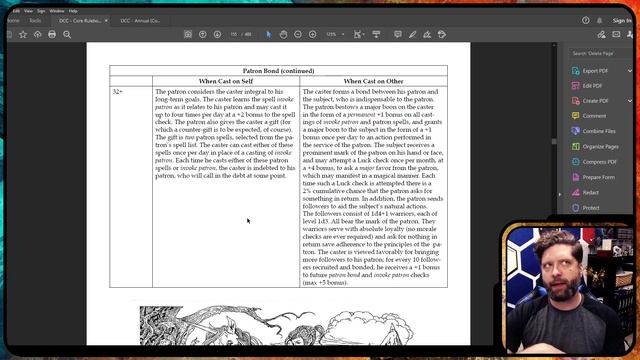Add a sticky note comment
This screenshot has width=640, height=360.
[398, 35]
